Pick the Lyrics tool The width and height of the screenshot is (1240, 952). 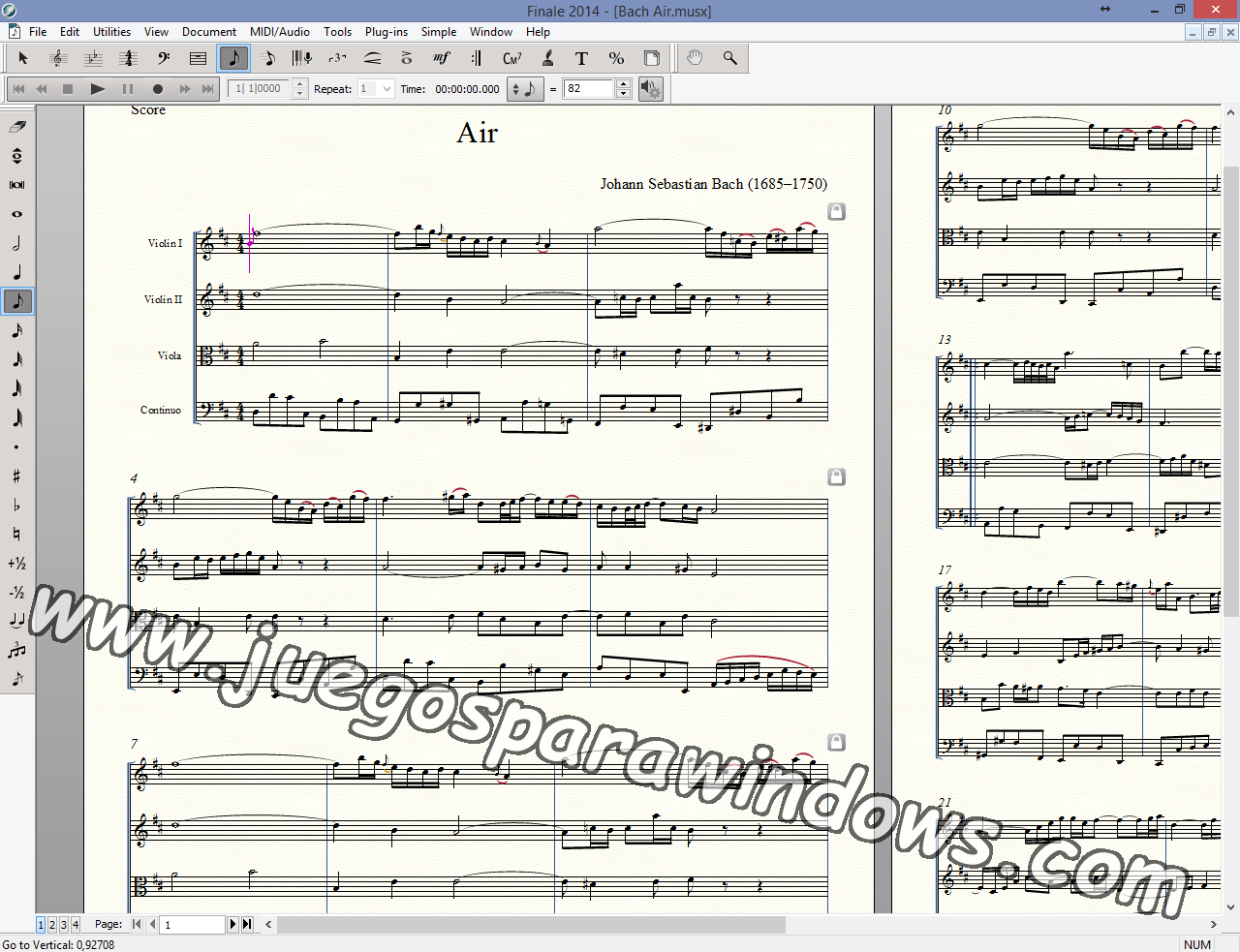(547, 59)
